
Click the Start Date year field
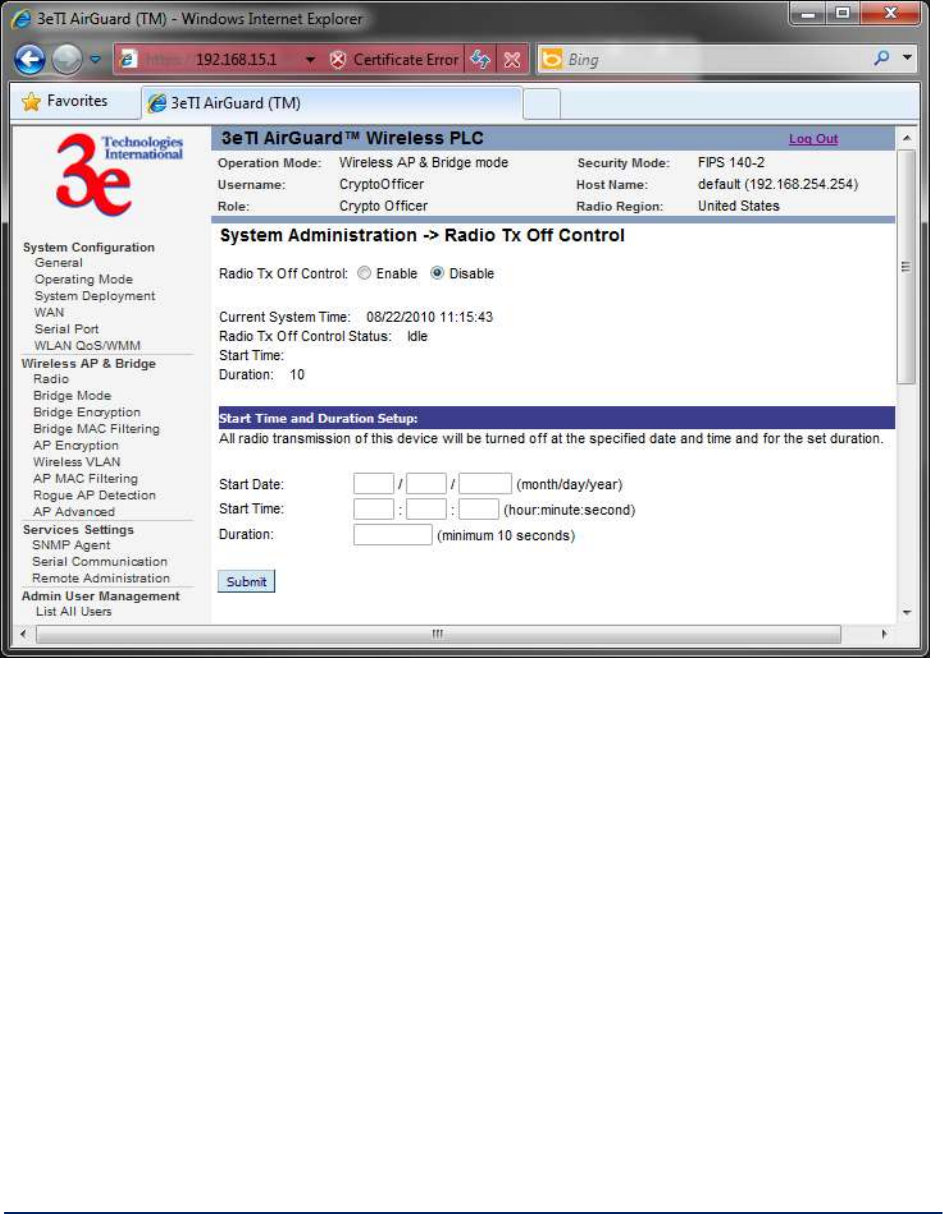click(485, 484)
